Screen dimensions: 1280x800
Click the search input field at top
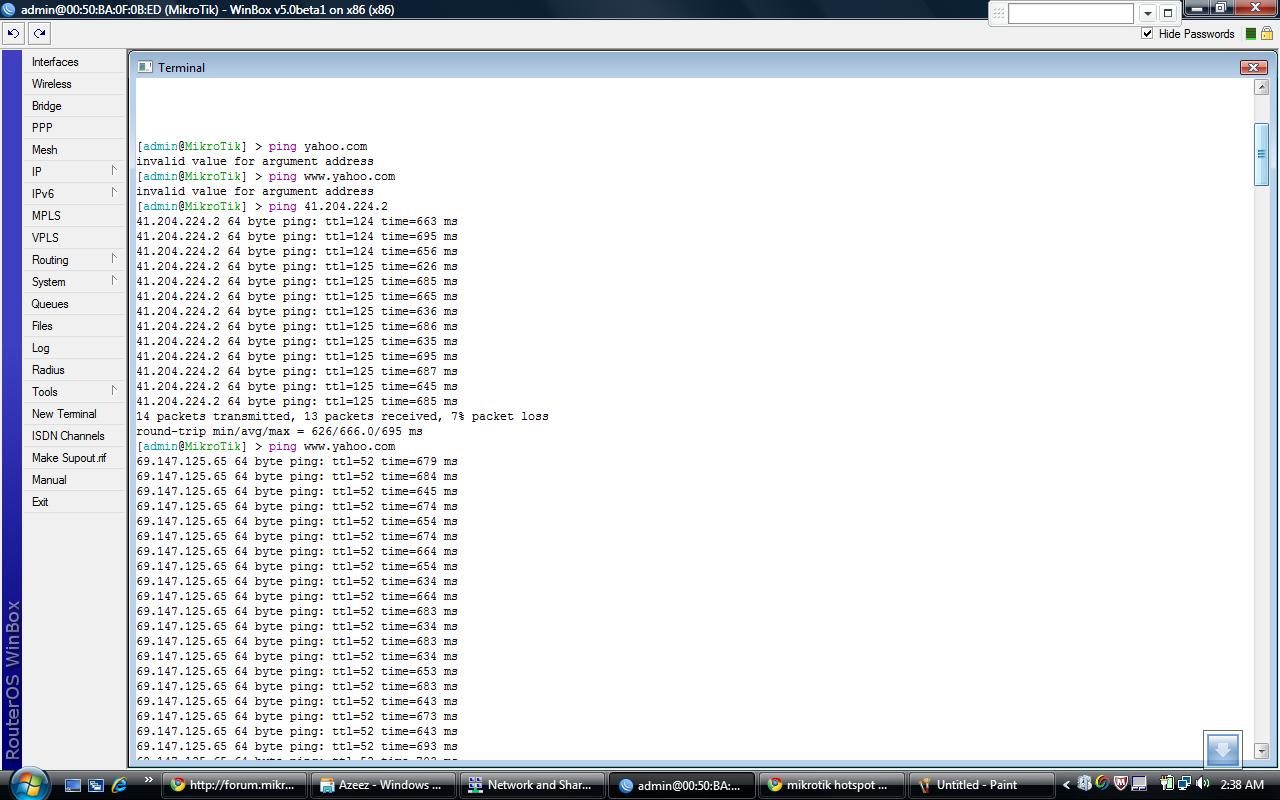1070,13
